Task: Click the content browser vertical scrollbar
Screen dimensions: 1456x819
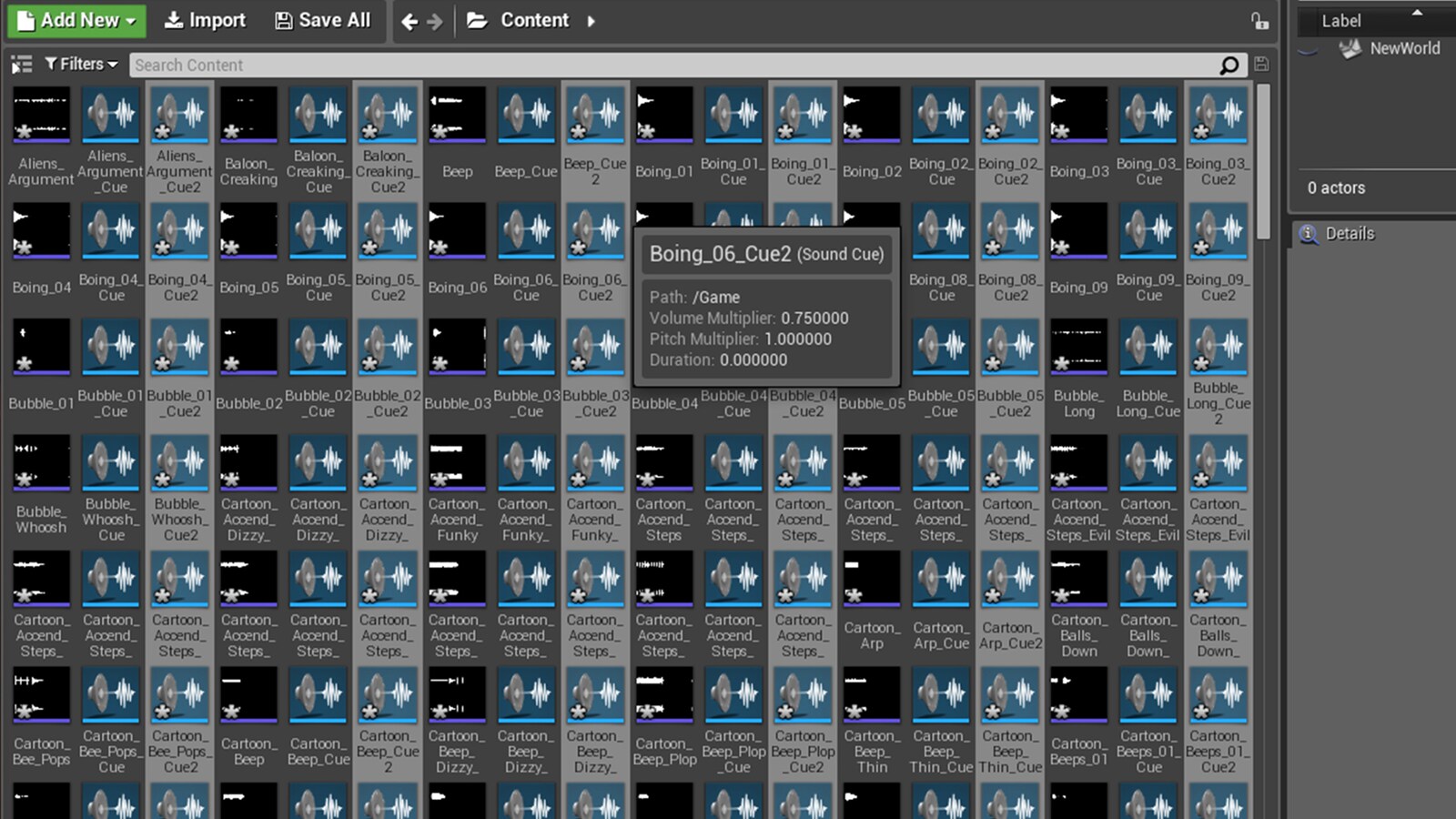Action: (1263, 162)
